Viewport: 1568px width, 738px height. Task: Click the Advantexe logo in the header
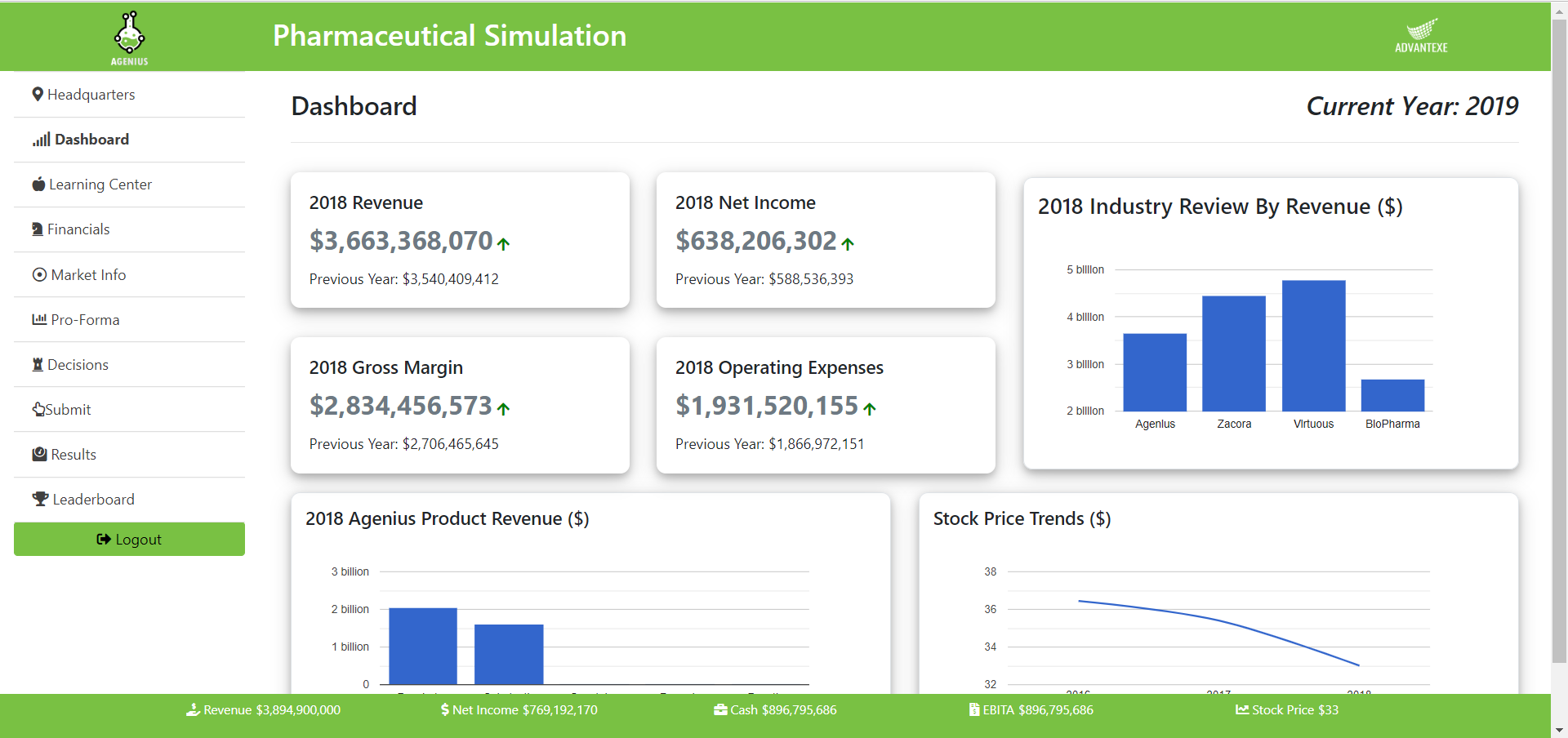click(1423, 35)
